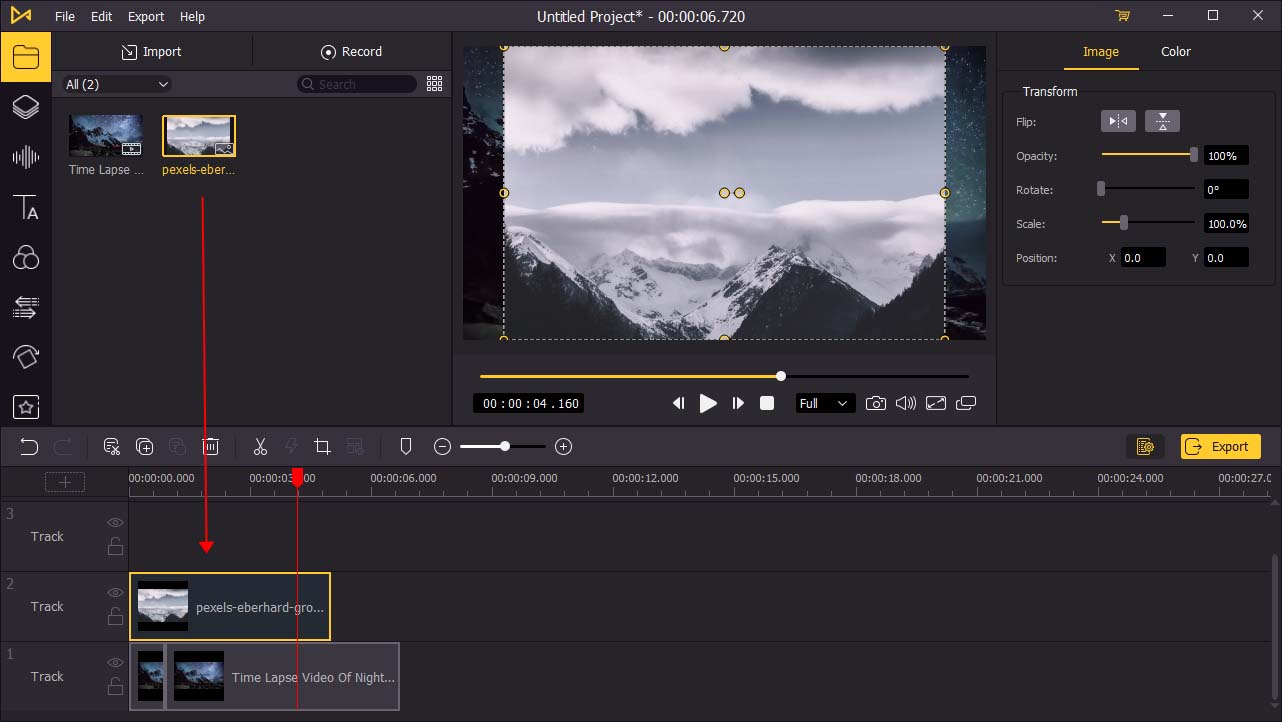Open the Text titles panel

[x=26, y=207]
